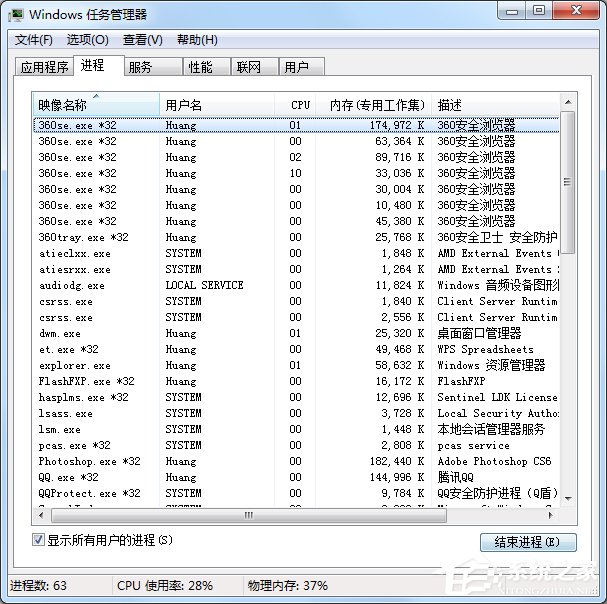Sort by 描述 column header
The width and height of the screenshot is (607, 604).
(x=496, y=105)
